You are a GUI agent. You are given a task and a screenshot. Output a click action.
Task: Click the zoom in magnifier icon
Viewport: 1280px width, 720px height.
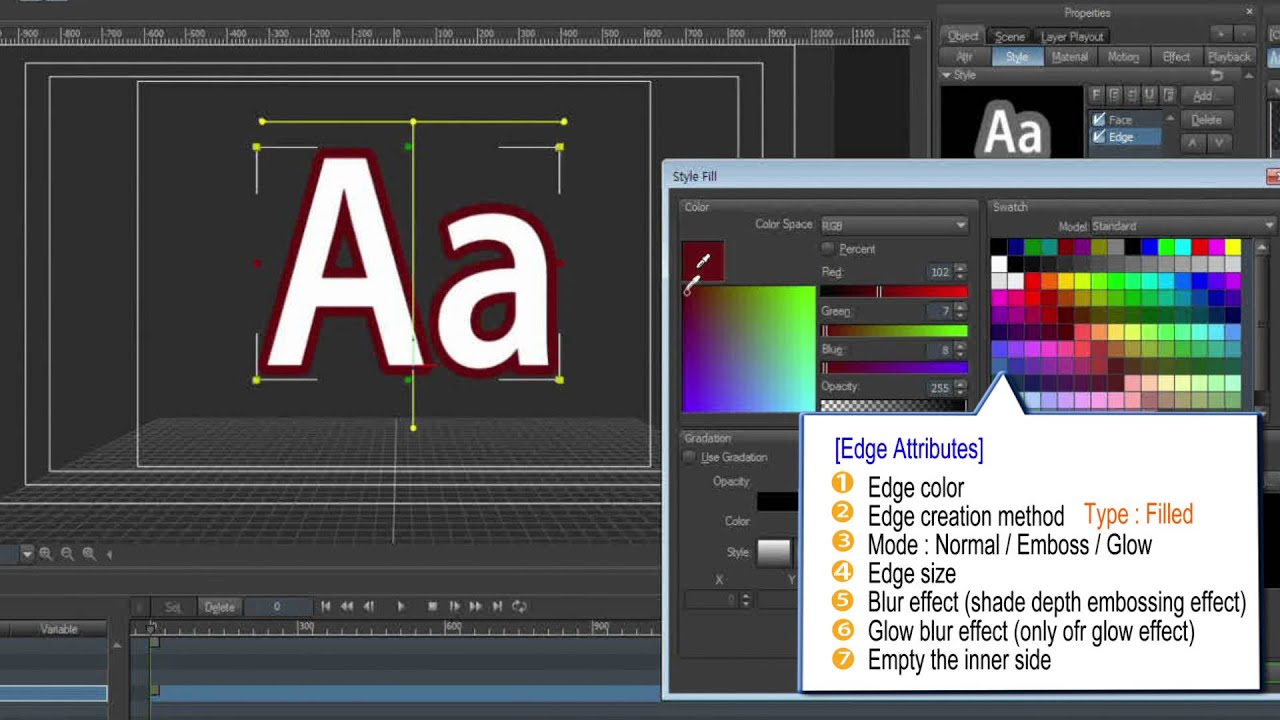(45, 553)
